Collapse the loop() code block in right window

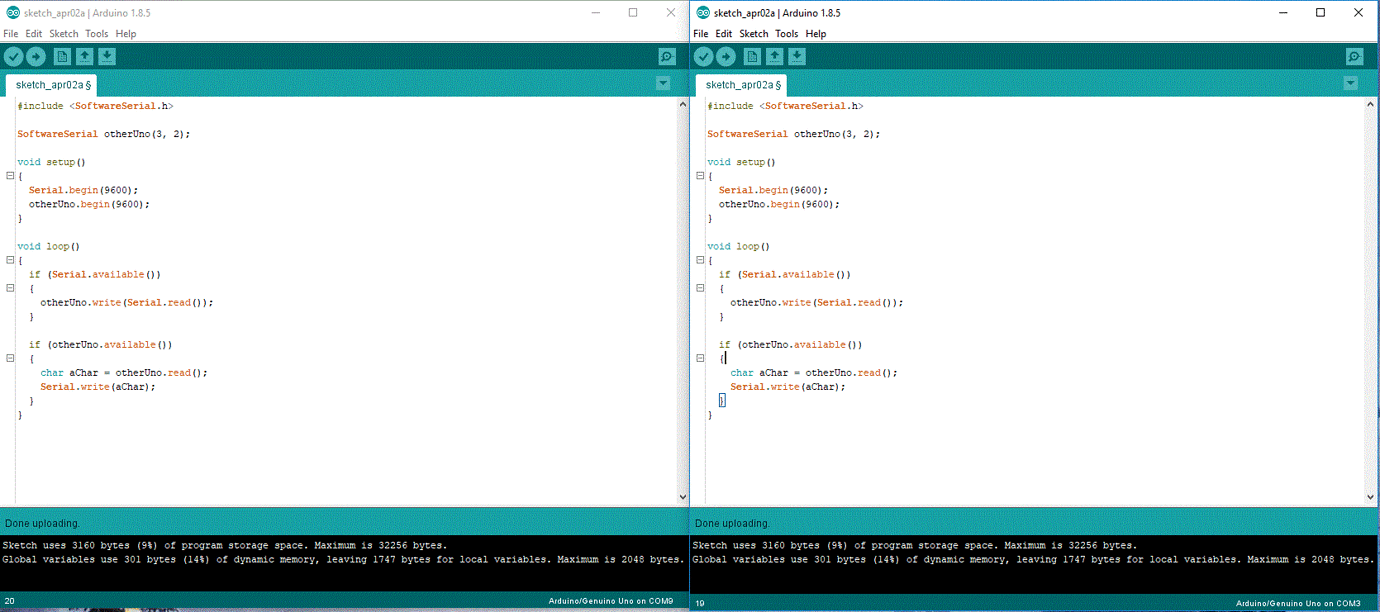click(x=698, y=259)
